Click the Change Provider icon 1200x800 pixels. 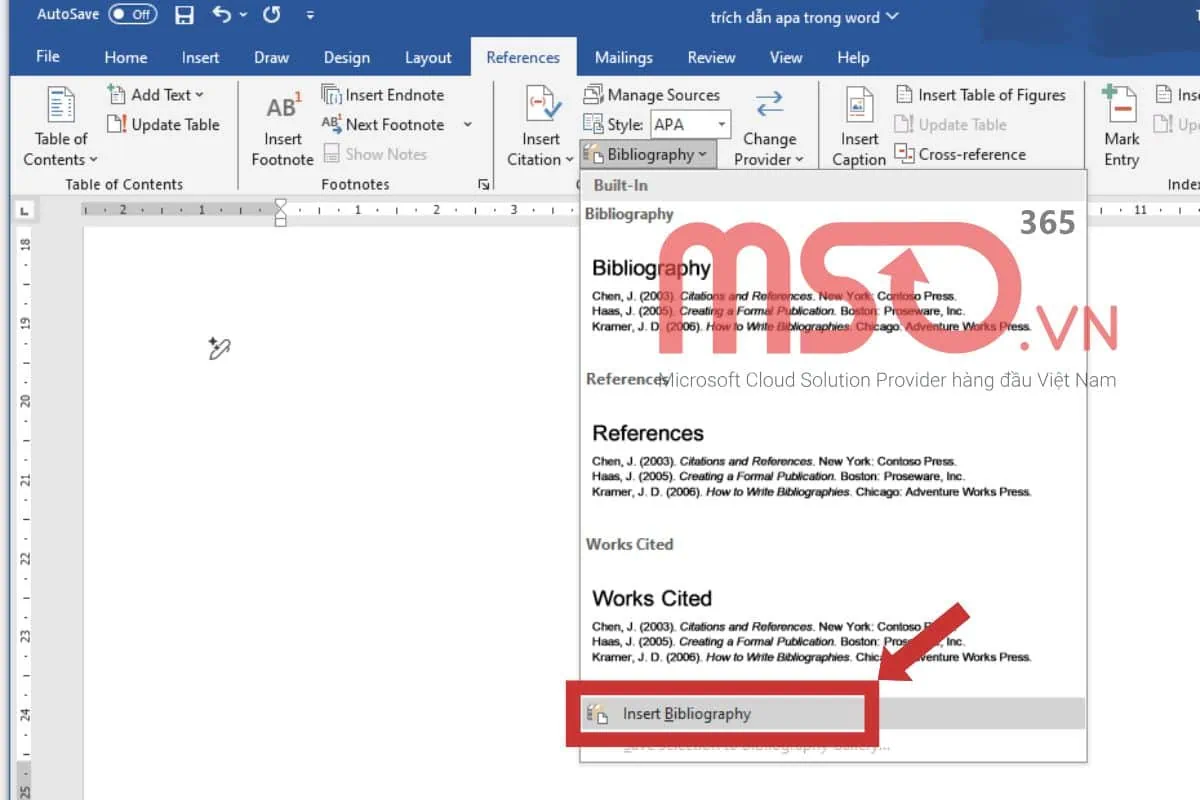click(x=768, y=105)
